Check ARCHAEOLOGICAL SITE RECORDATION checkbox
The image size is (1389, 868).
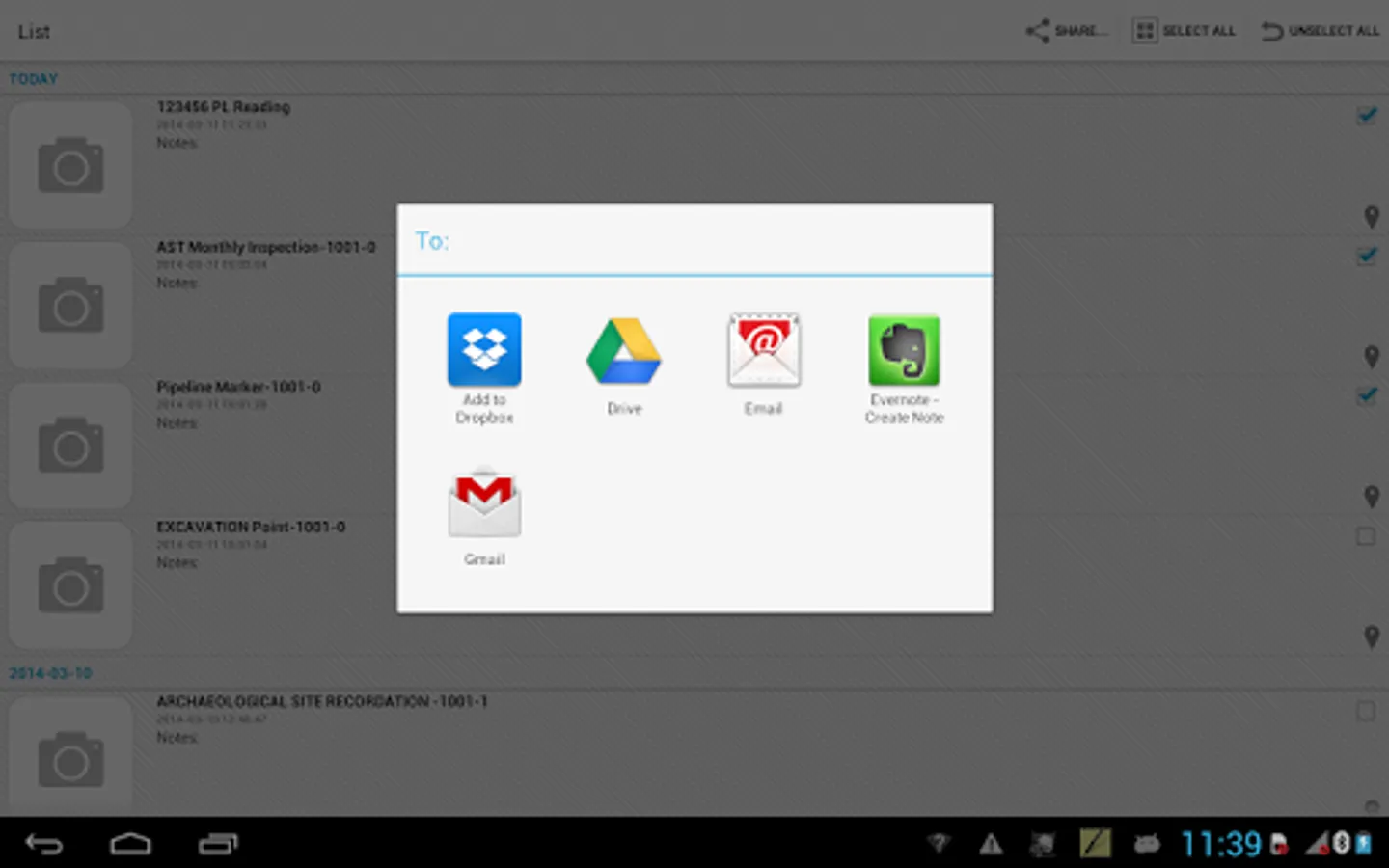pyautogui.click(x=1366, y=711)
